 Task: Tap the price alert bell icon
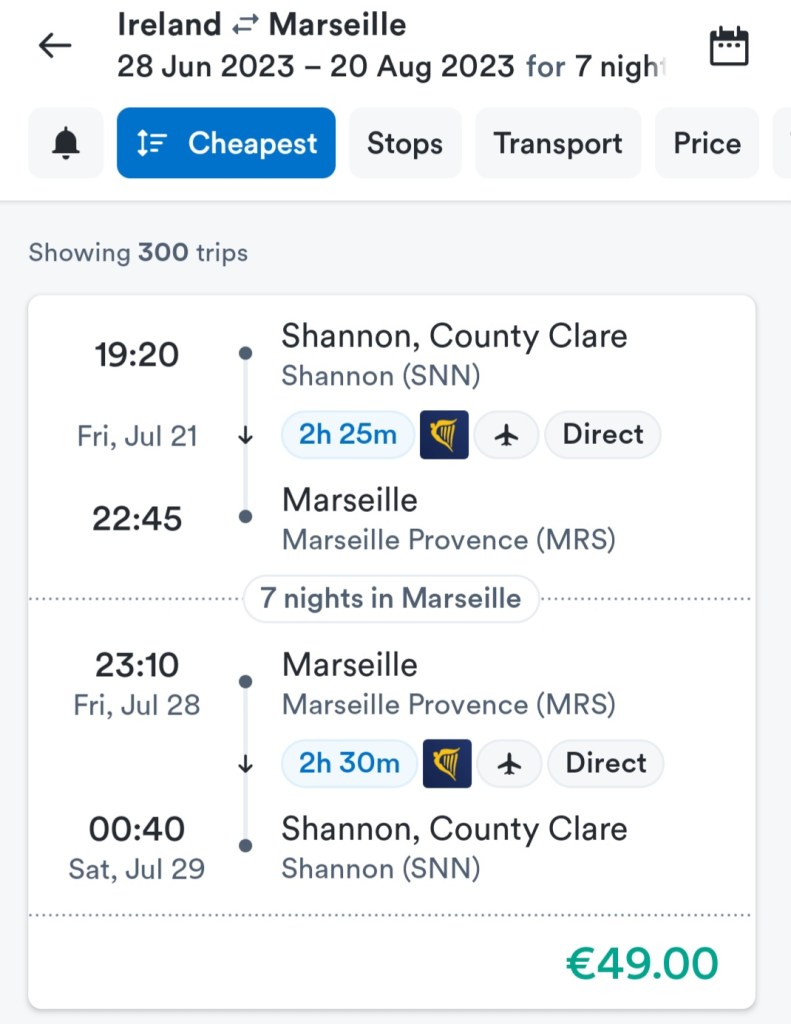click(66, 144)
